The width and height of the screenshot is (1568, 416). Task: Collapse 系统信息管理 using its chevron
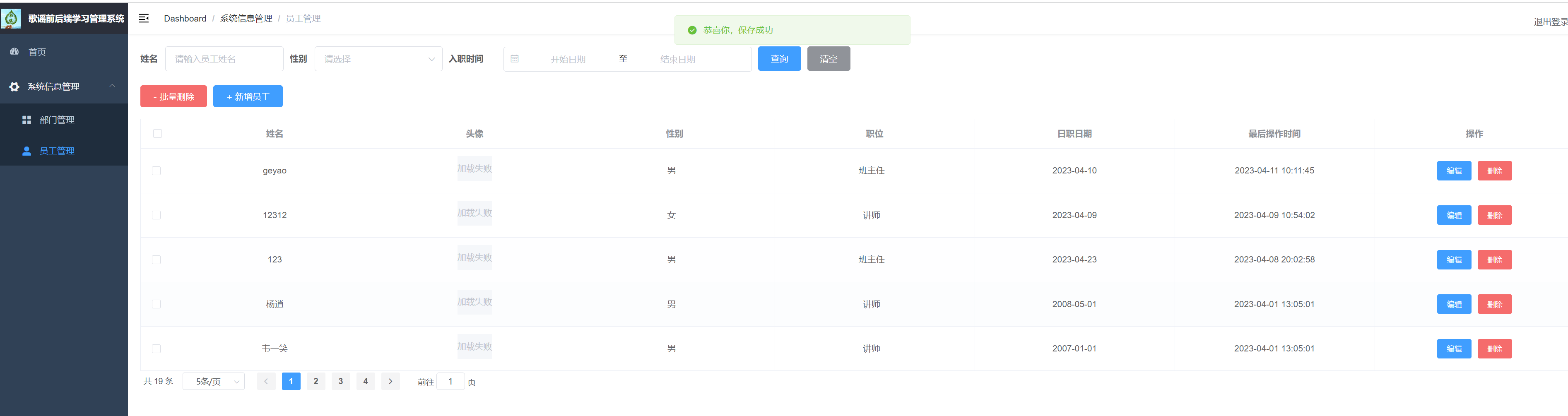(112, 87)
